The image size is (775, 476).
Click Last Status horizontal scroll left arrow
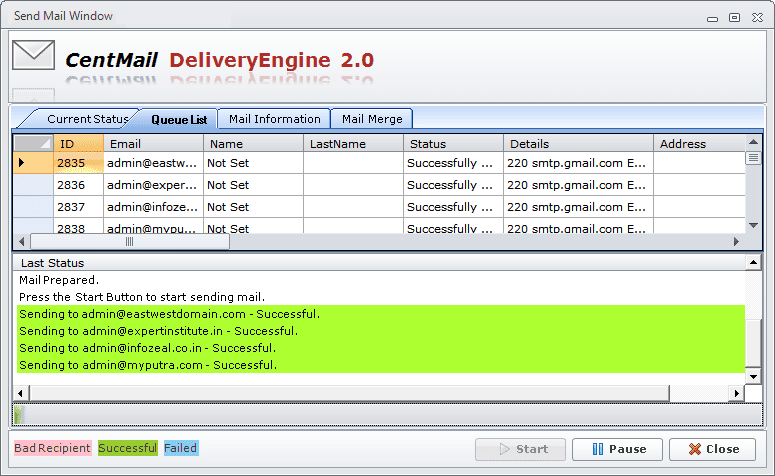click(x=20, y=393)
